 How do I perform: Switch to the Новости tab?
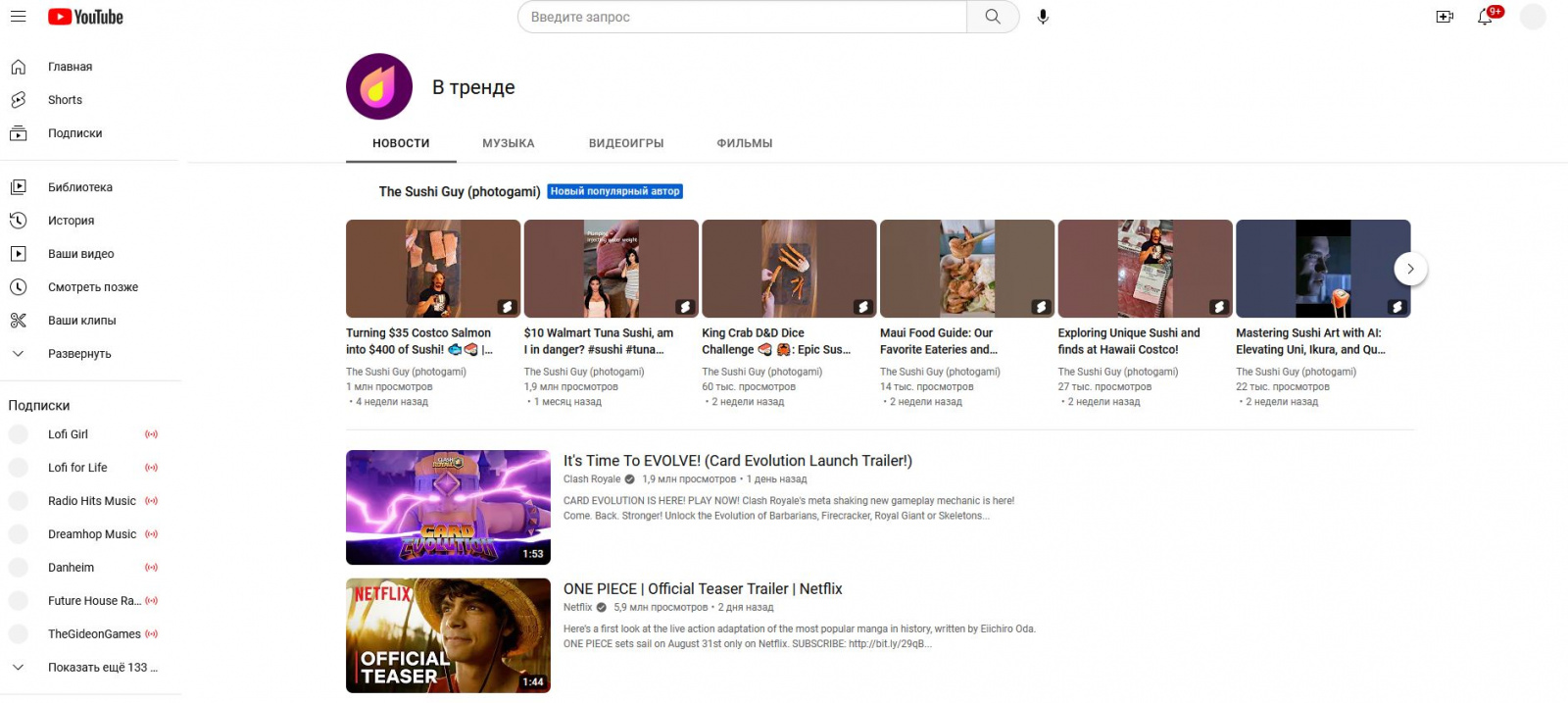coord(401,143)
